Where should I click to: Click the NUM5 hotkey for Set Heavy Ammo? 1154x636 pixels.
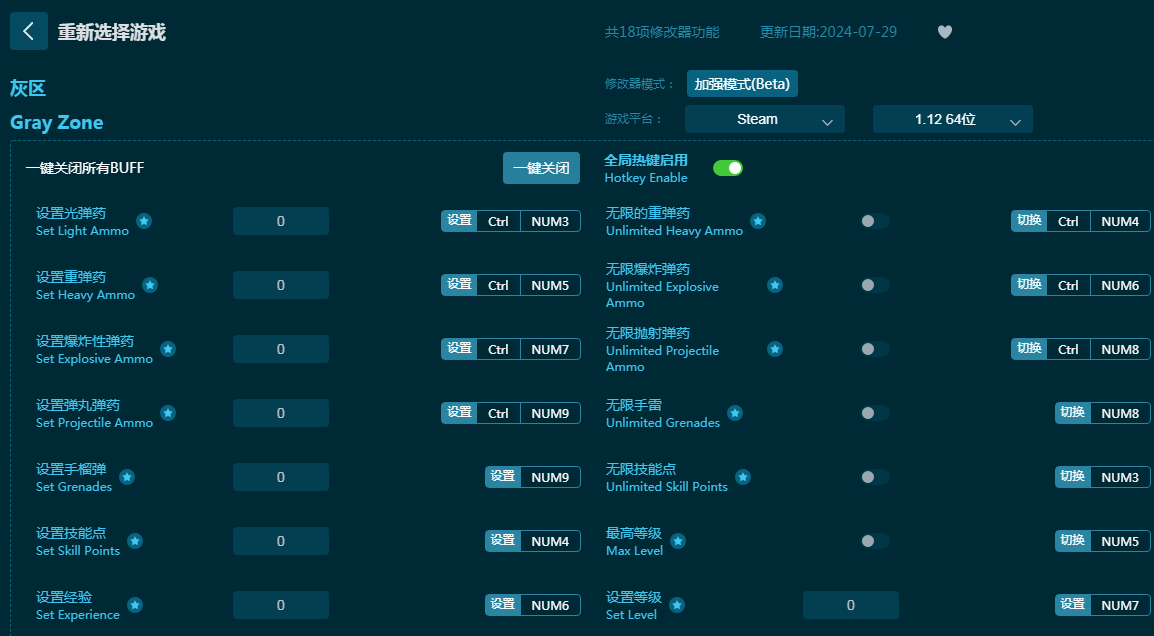pos(551,285)
